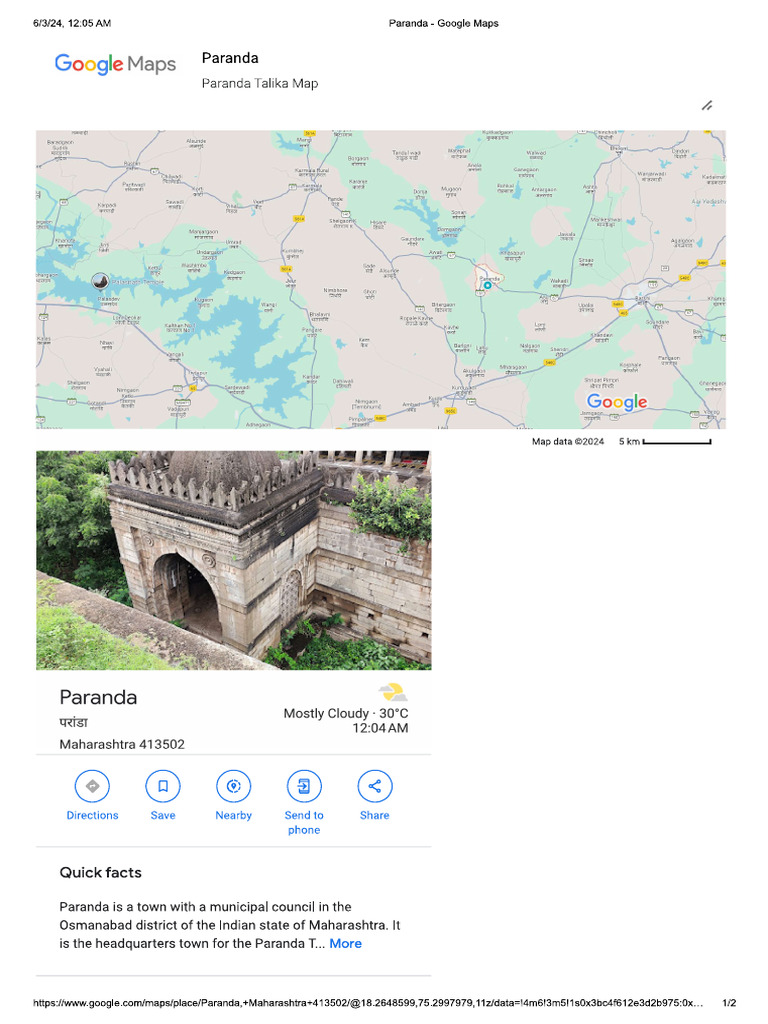Click the 'Paranda' title at top of page
Screen dimensions: 768x1024
click(230, 58)
